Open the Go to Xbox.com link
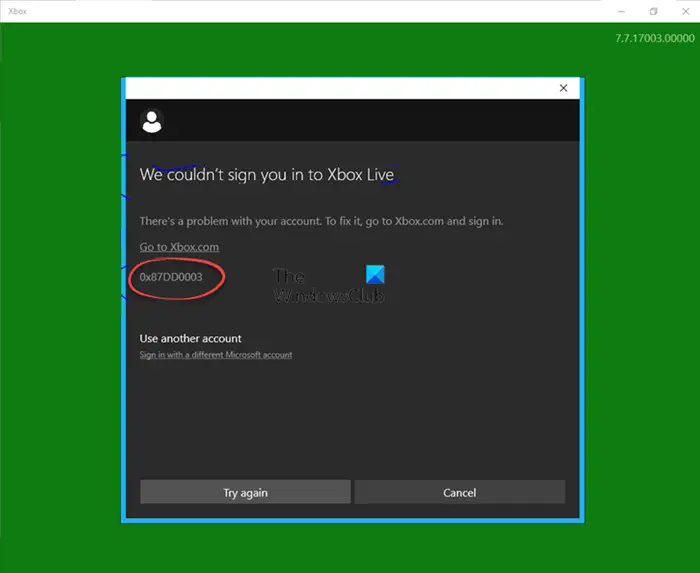700x573 pixels. pyautogui.click(x=179, y=247)
